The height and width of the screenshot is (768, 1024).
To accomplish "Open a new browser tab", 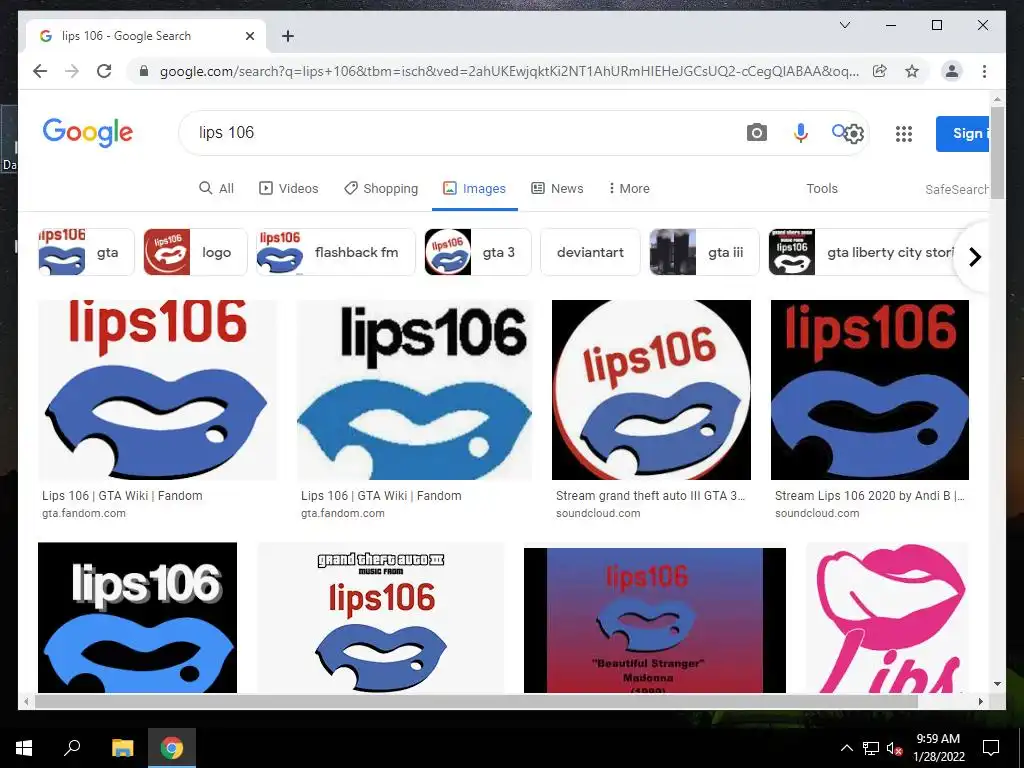I will click(x=288, y=36).
